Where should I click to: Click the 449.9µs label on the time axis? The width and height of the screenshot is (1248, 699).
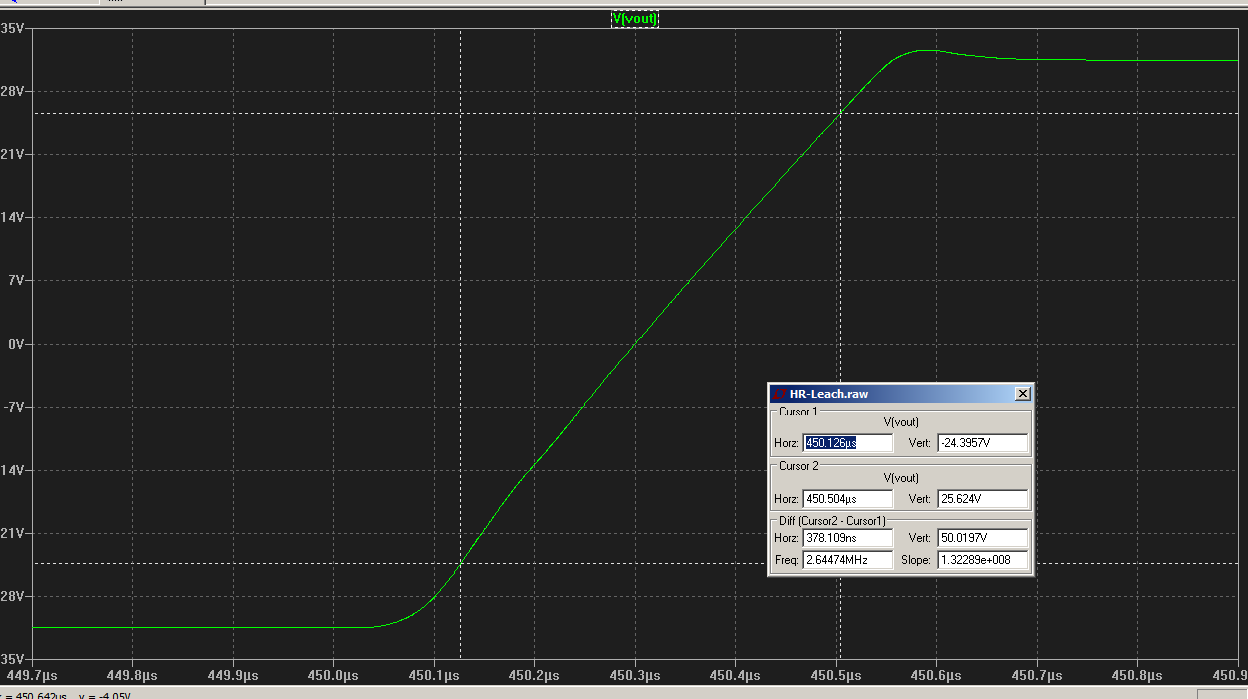tap(234, 674)
